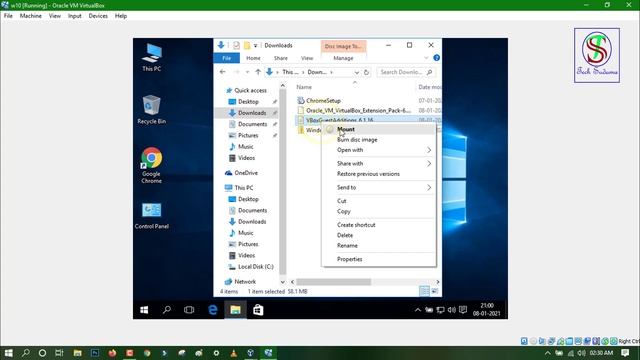Expand Share with submenu arrow

(x=429, y=164)
